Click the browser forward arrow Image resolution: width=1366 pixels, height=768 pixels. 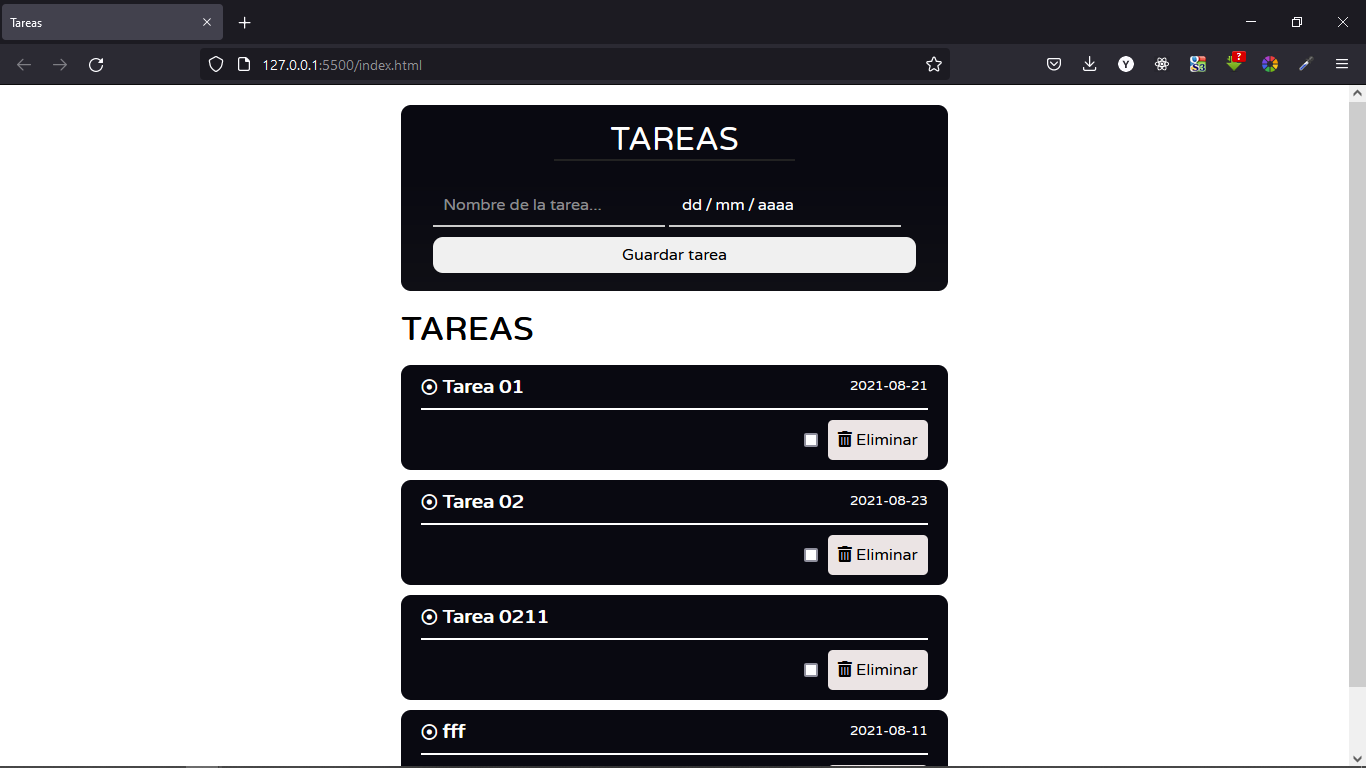click(60, 65)
